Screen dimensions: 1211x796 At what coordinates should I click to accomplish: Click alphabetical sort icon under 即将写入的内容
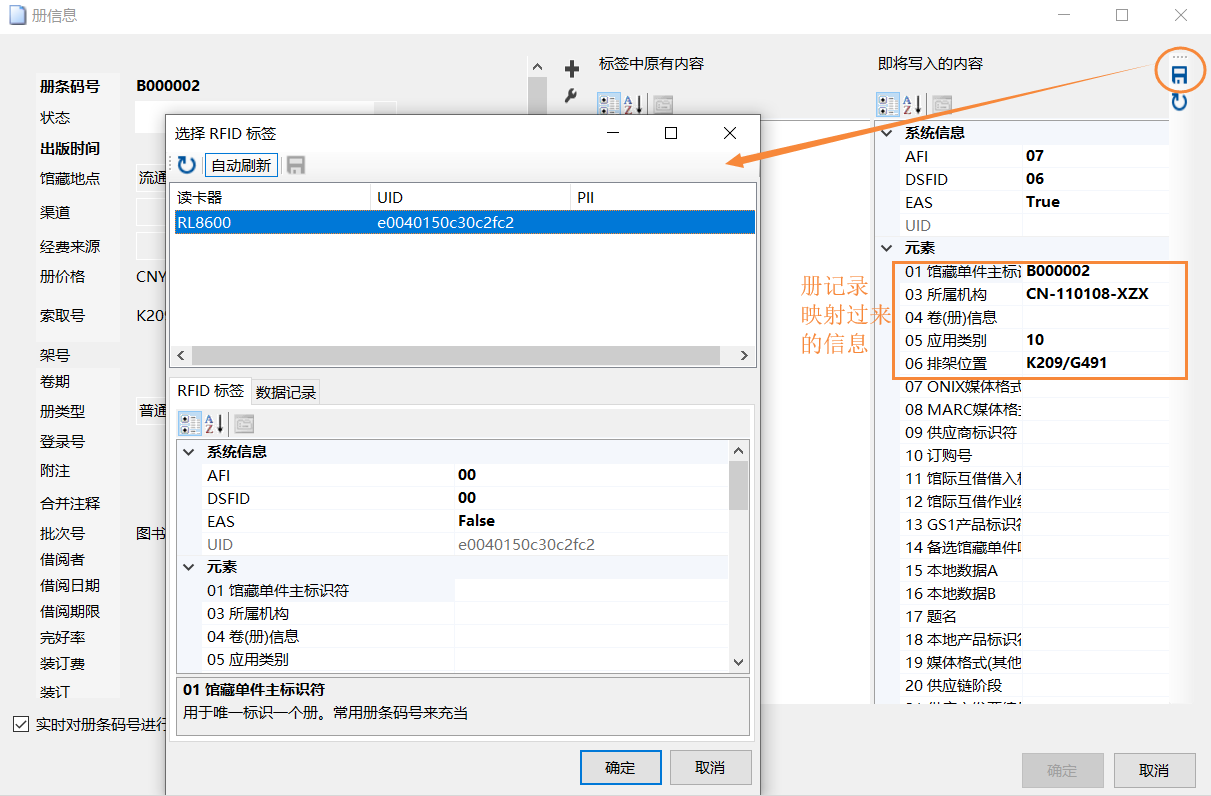[x=913, y=104]
